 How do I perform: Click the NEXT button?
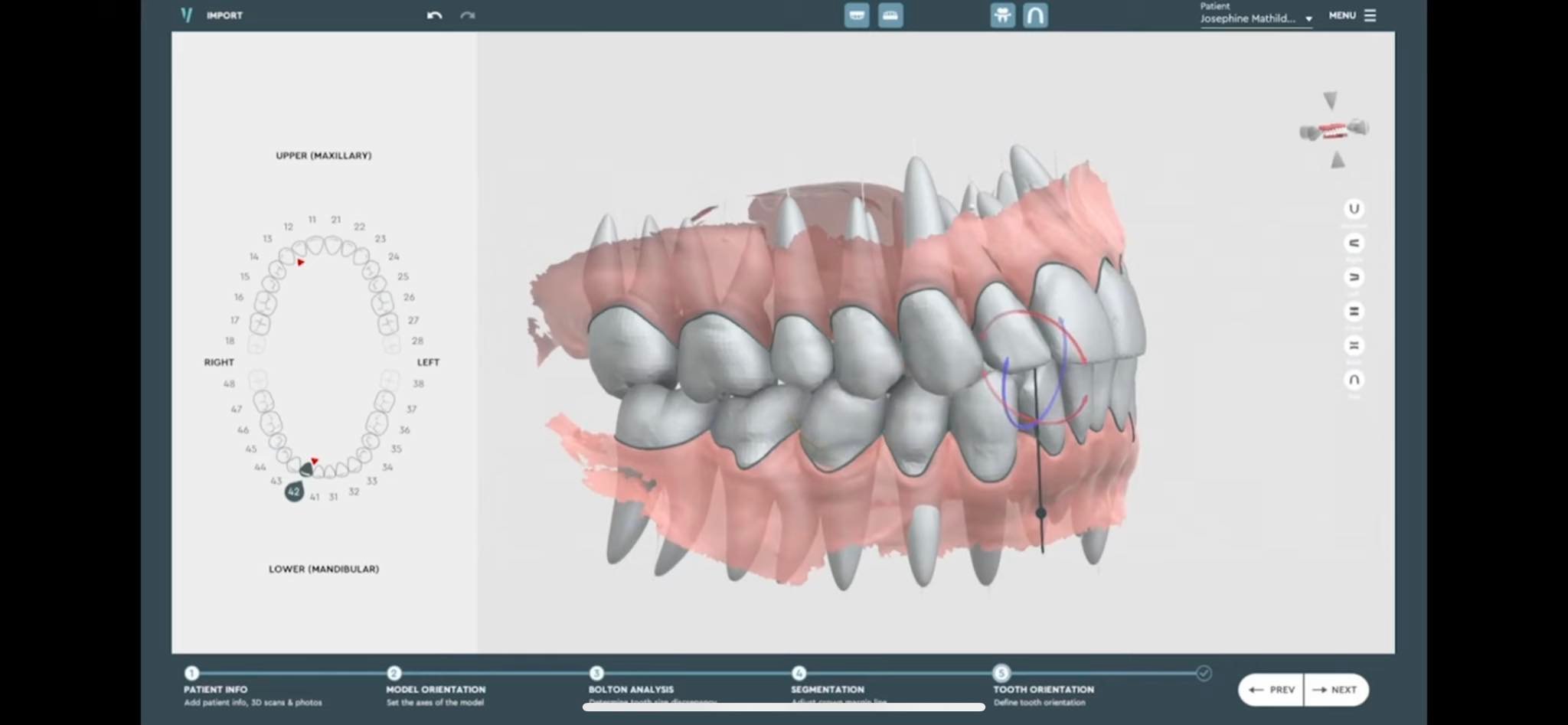click(x=1336, y=690)
